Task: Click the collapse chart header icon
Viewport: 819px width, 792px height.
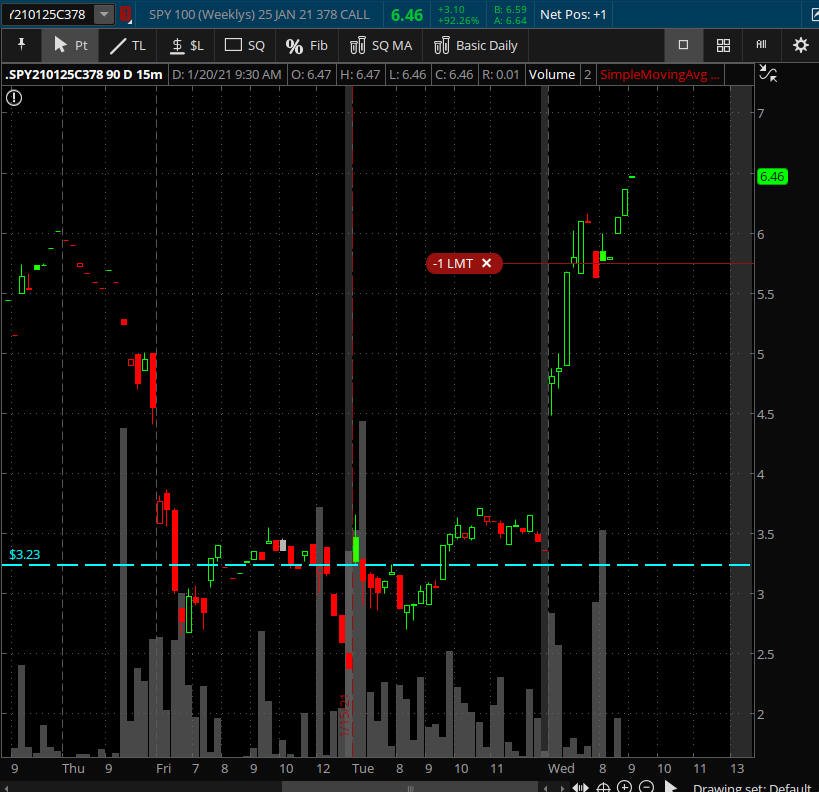Action: coord(768,74)
